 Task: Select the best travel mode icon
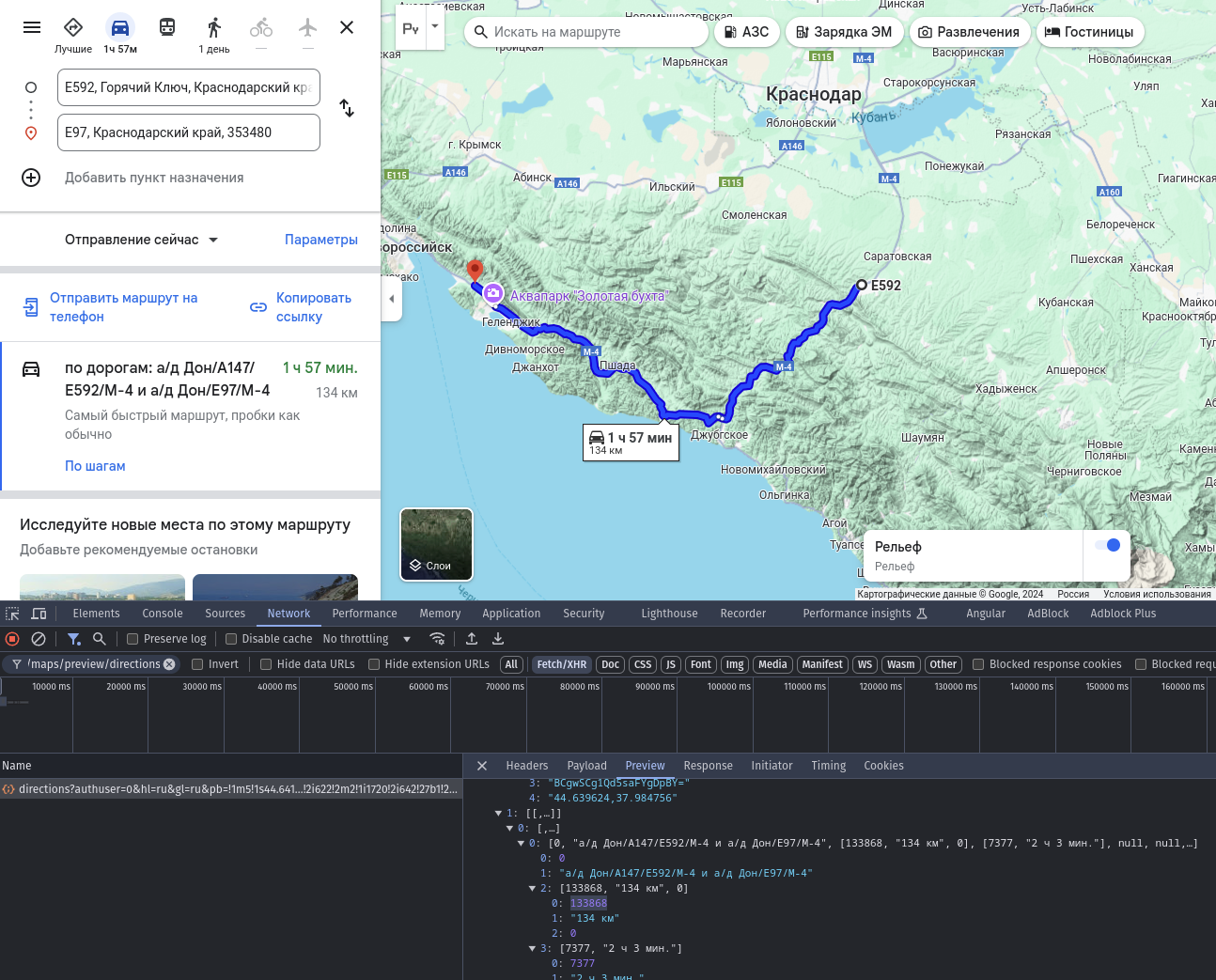pos(73,27)
